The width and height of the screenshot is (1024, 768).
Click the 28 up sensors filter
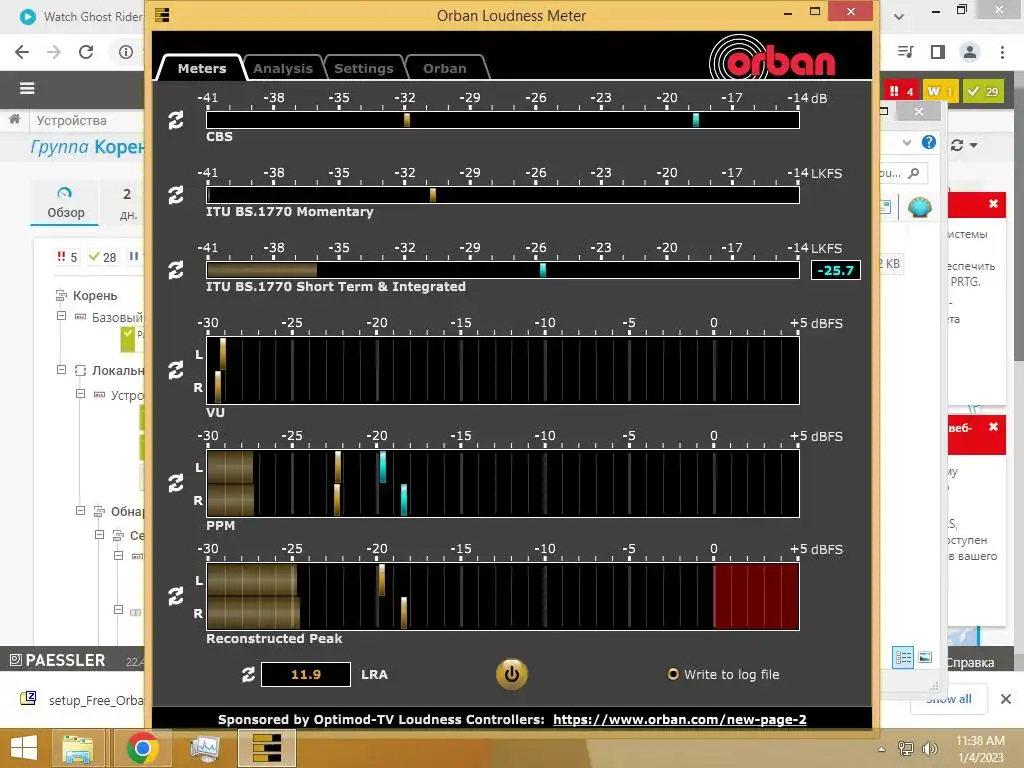pyautogui.click(x=103, y=257)
